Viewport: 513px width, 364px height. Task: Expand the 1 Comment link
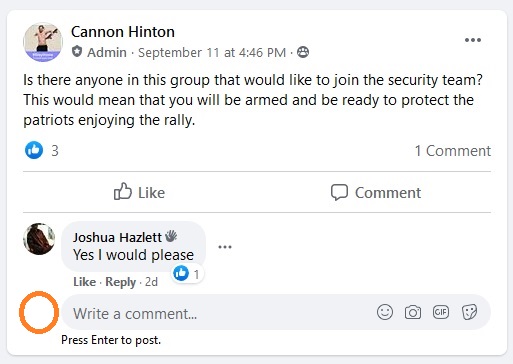pos(453,151)
